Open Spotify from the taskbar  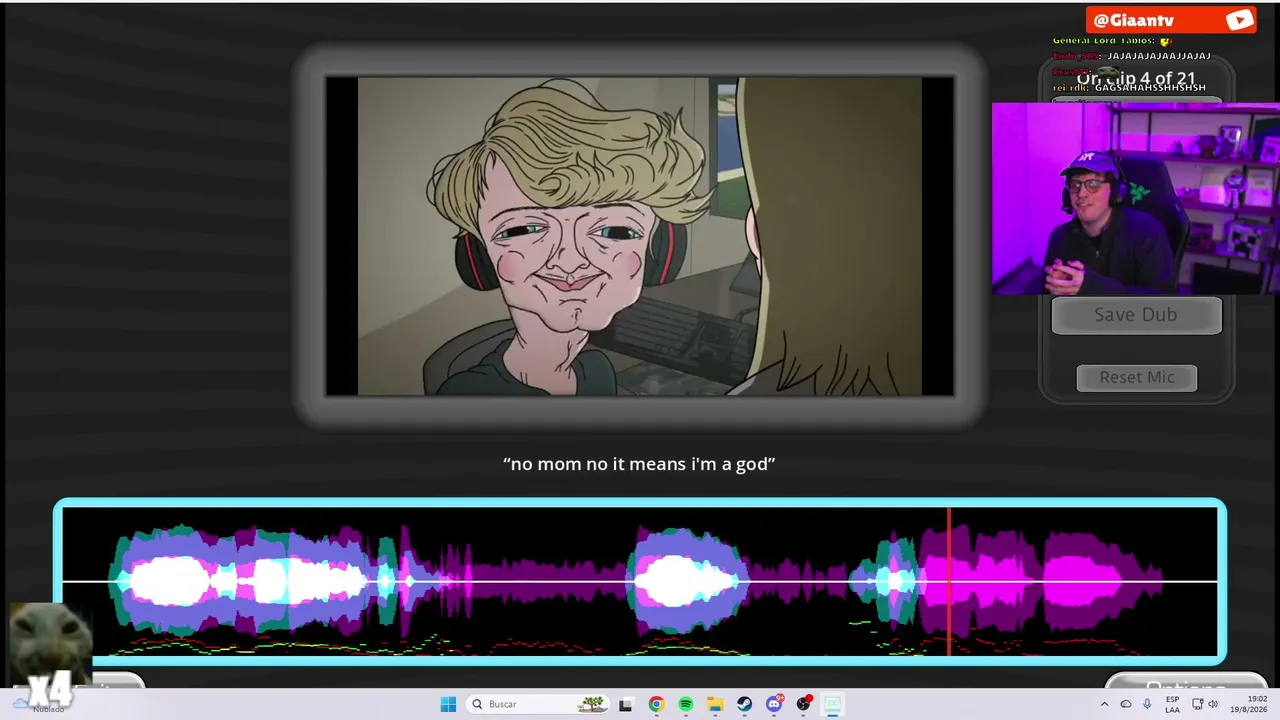pos(686,704)
